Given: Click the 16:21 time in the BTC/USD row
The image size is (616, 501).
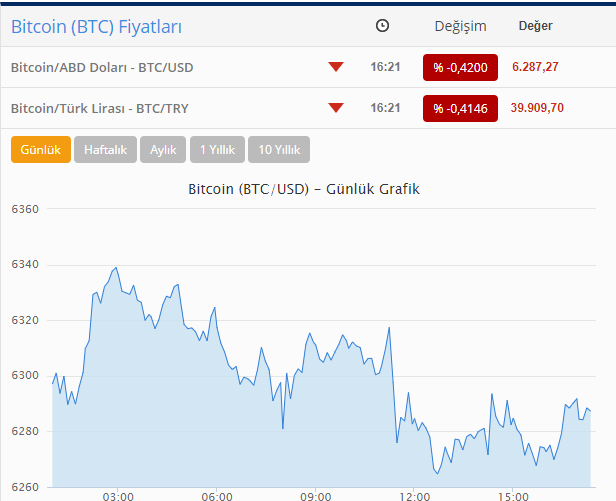Looking at the screenshot, I should [385, 67].
